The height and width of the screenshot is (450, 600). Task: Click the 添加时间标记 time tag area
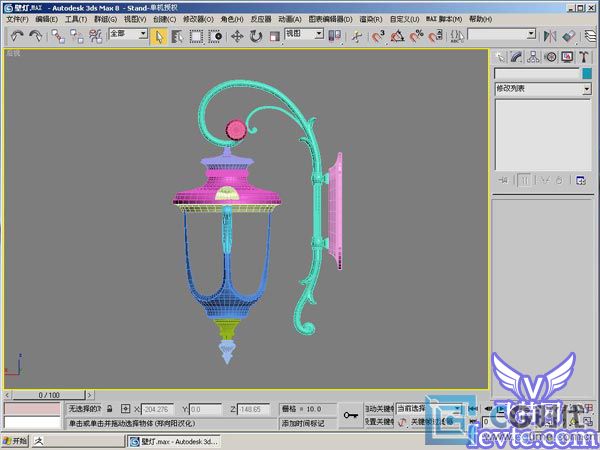308,423
